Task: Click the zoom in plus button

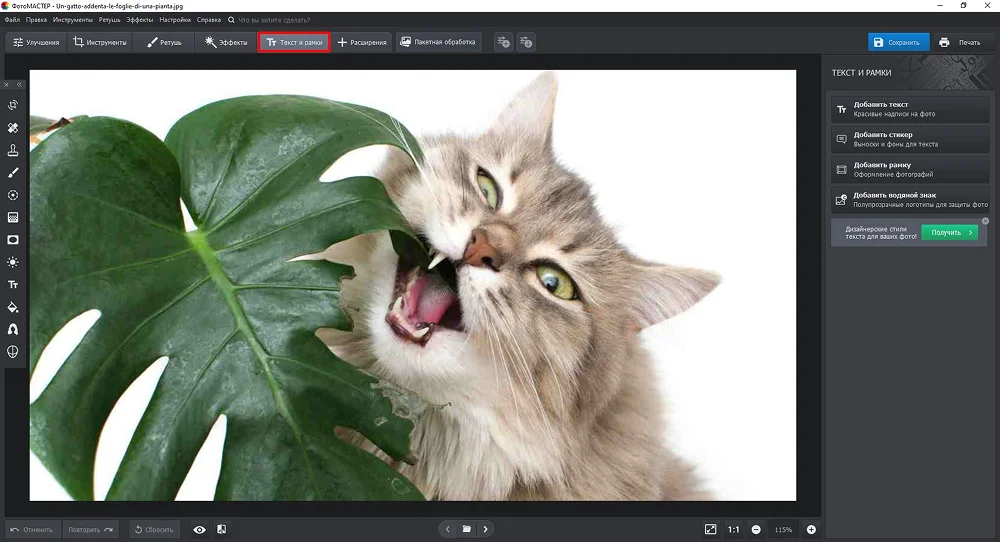Action: pyautogui.click(x=811, y=529)
